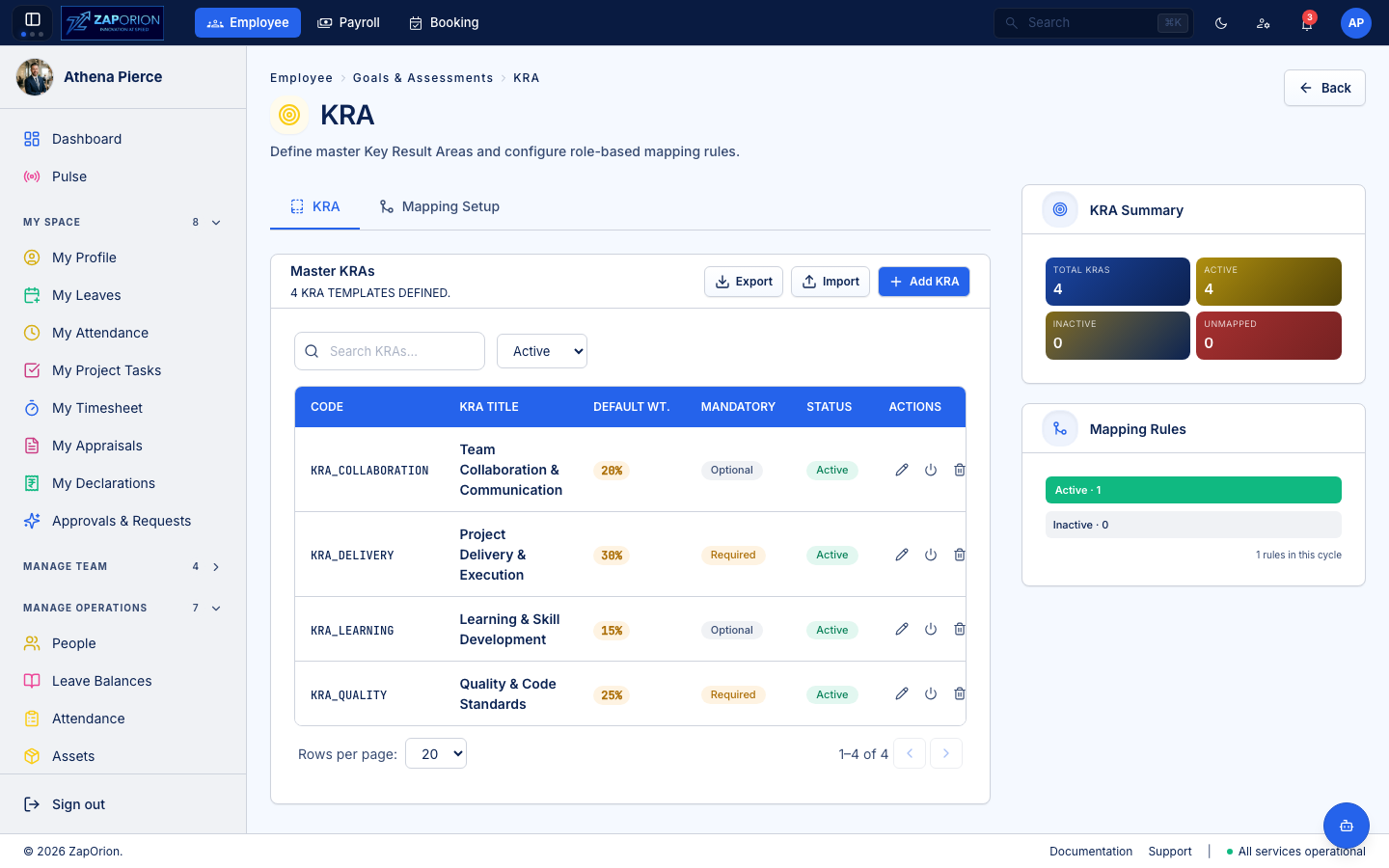
Task: Go to previous page arrow
Action: (x=910, y=753)
